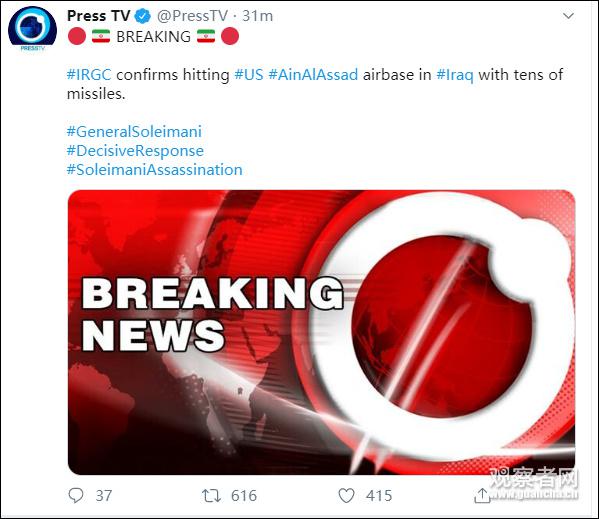Click the Press TV profile avatar
This screenshot has width=599, height=519.
(x=32, y=29)
